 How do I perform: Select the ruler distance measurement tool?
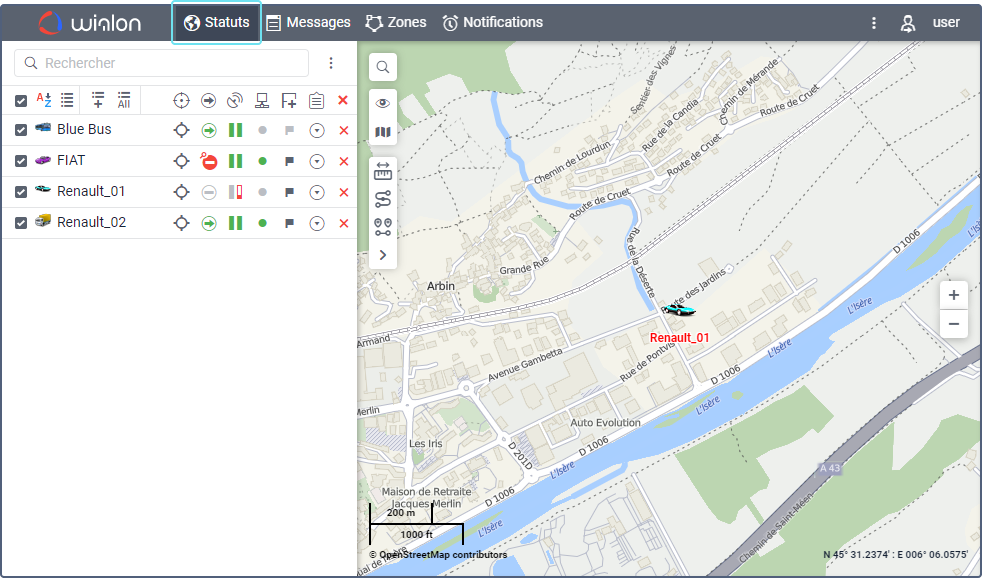pos(383,172)
